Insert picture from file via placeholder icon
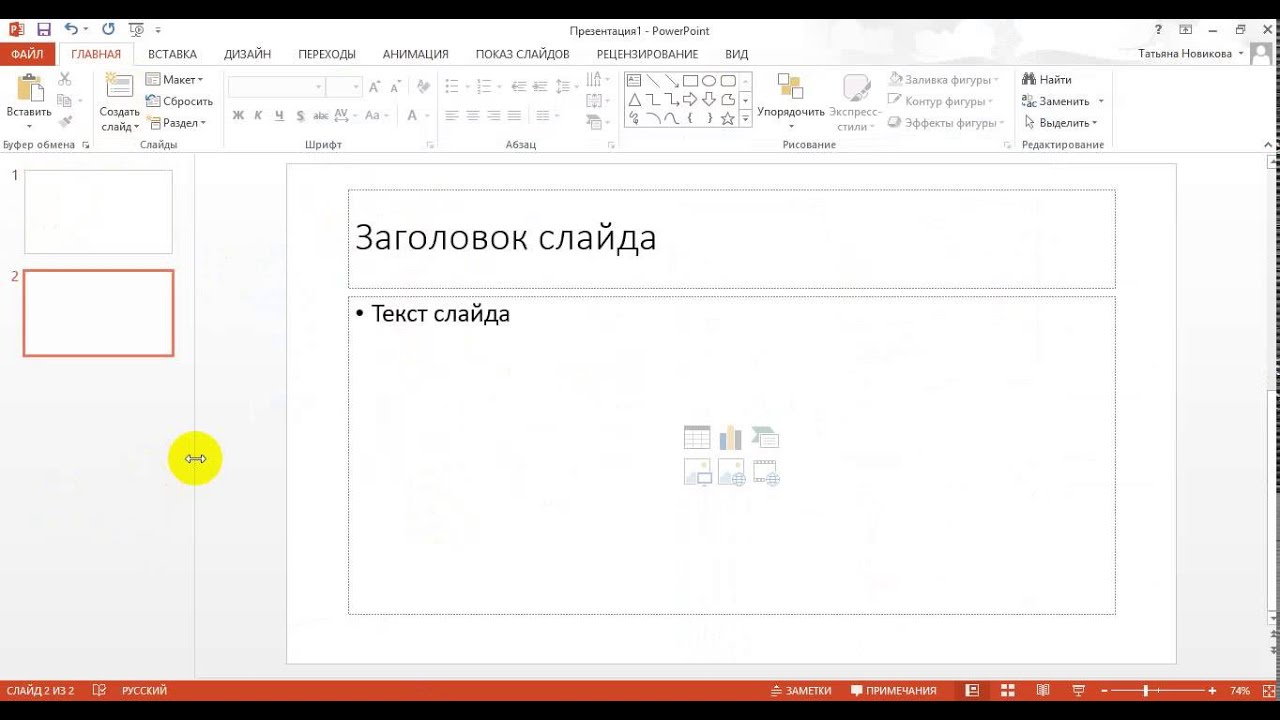This screenshot has height=720, width=1280. pyautogui.click(x=697, y=472)
